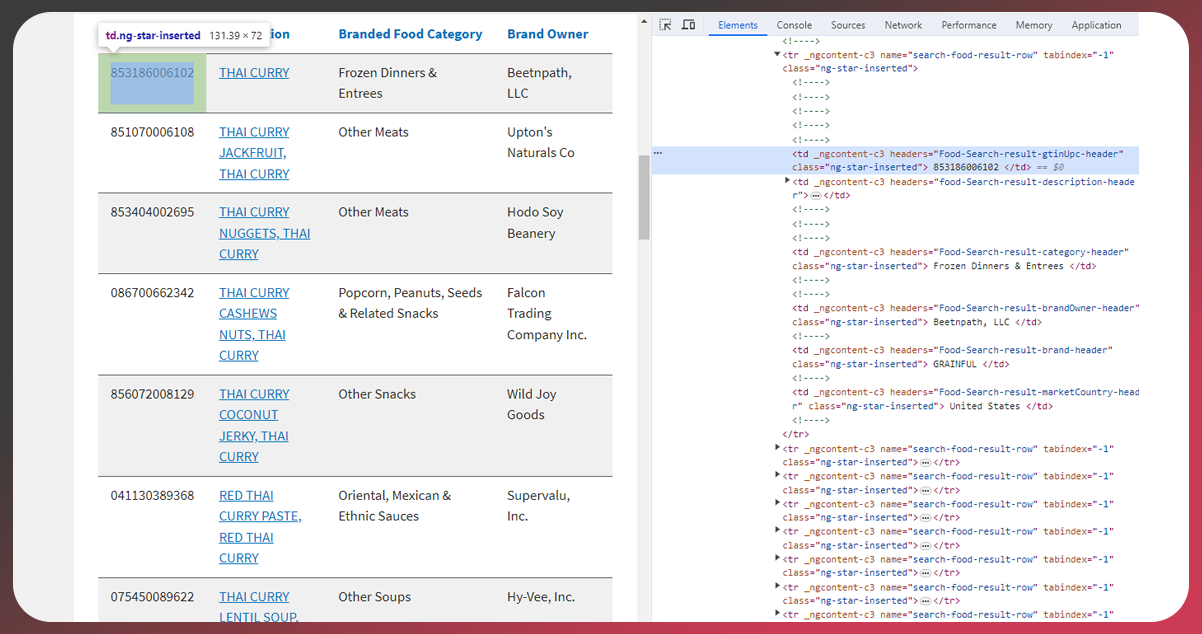Select the Performance tab
The image size is (1202, 634).
click(x=968, y=25)
